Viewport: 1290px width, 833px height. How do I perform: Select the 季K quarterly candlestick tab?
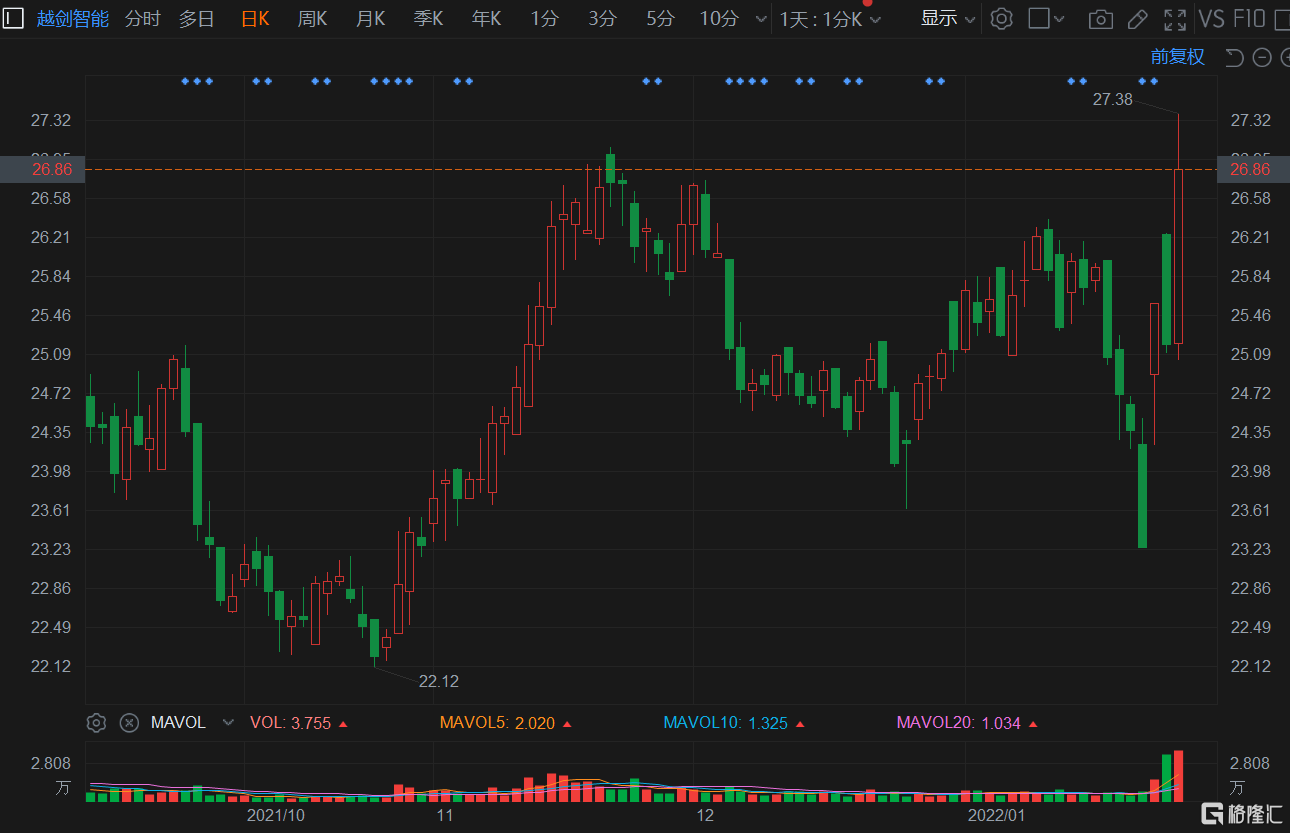pyautogui.click(x=428, y=18)
